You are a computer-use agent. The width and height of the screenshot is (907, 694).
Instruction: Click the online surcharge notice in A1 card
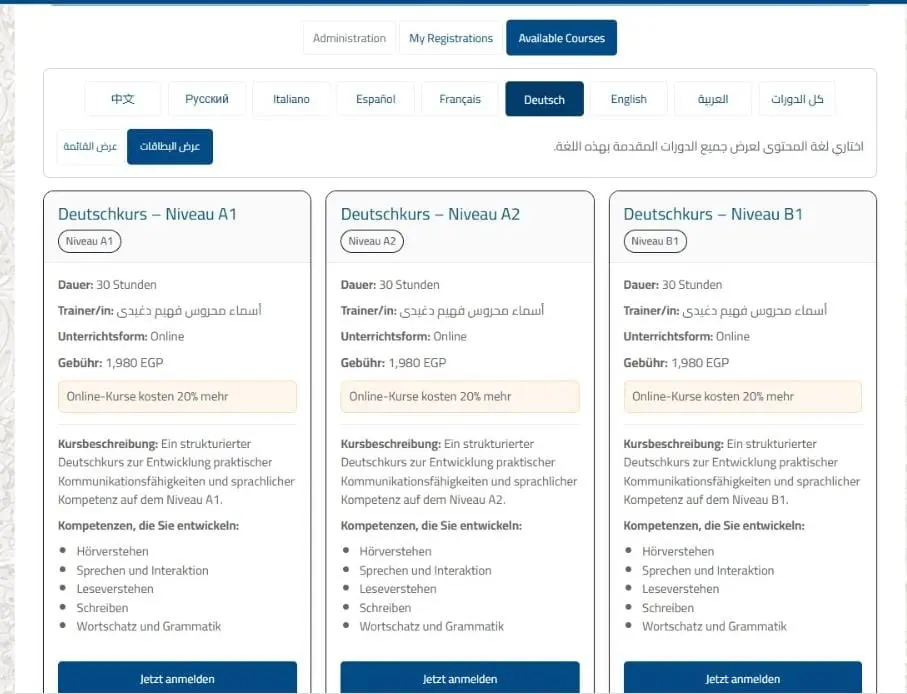click(x=178, y=397)
